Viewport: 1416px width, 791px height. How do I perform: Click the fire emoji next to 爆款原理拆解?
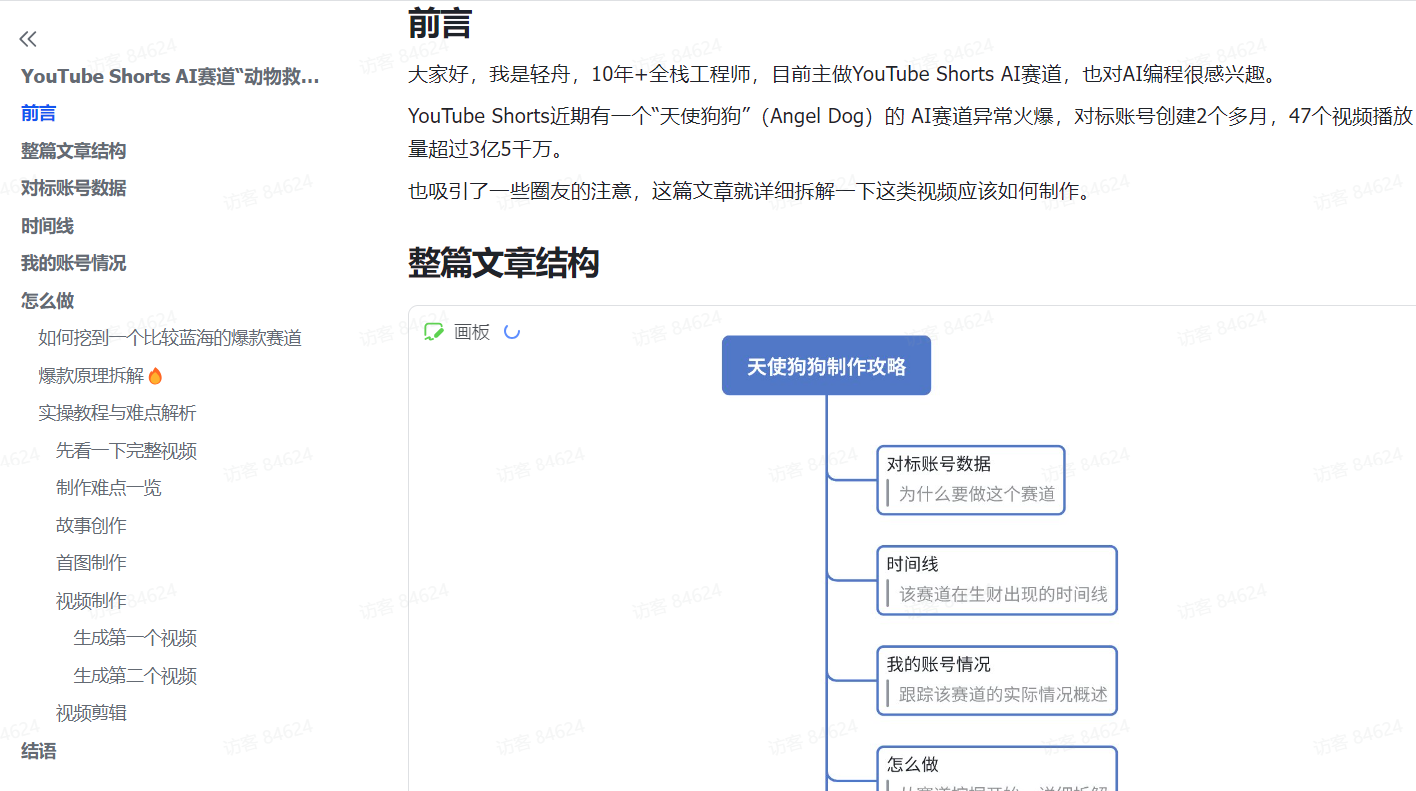pos(155,376)
